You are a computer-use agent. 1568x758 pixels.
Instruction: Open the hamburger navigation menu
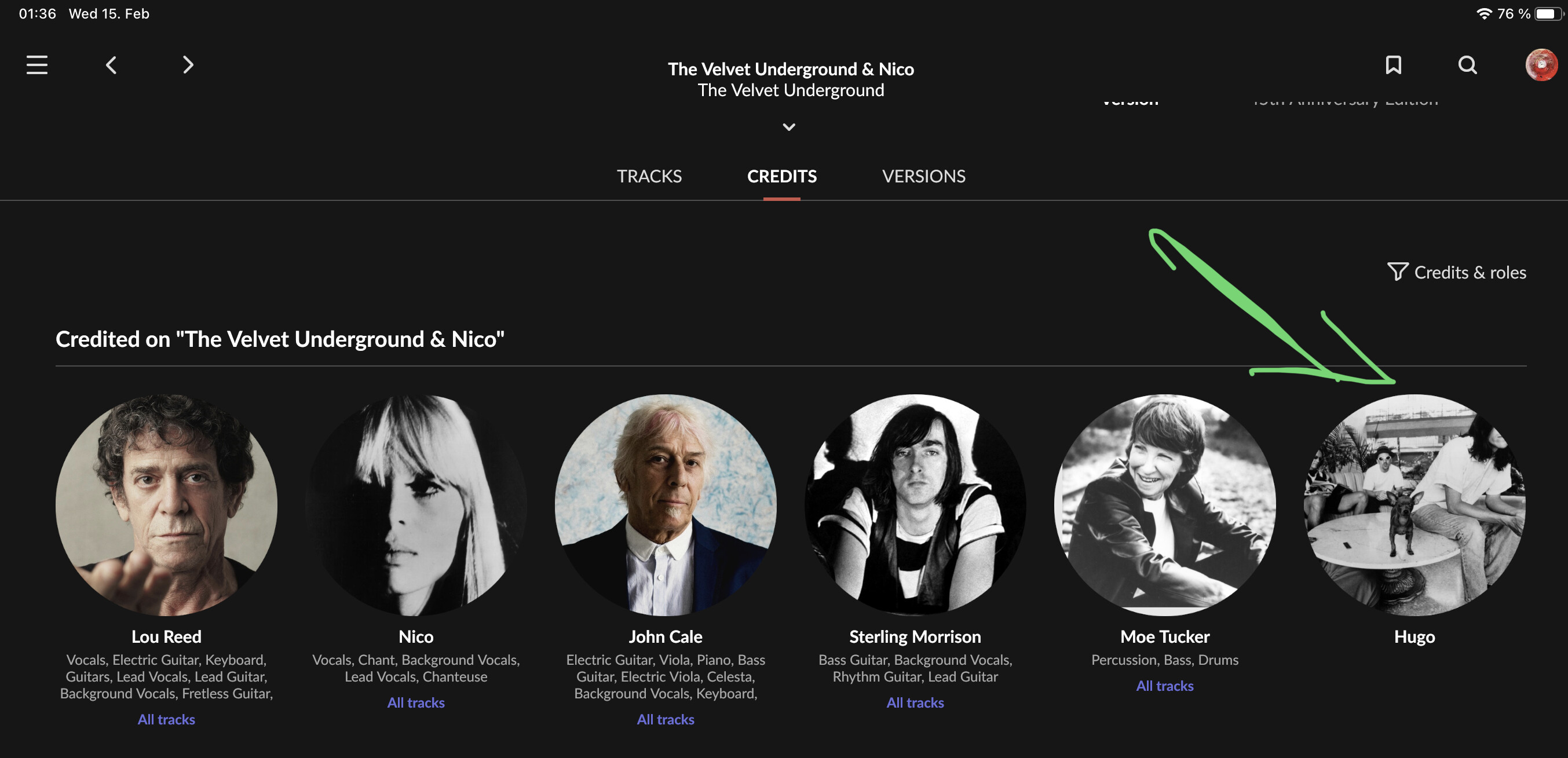37,64
